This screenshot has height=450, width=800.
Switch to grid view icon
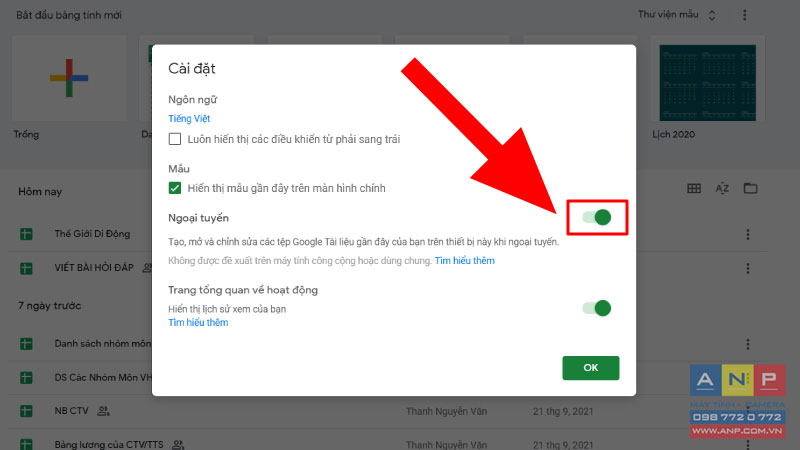(694, 189)
